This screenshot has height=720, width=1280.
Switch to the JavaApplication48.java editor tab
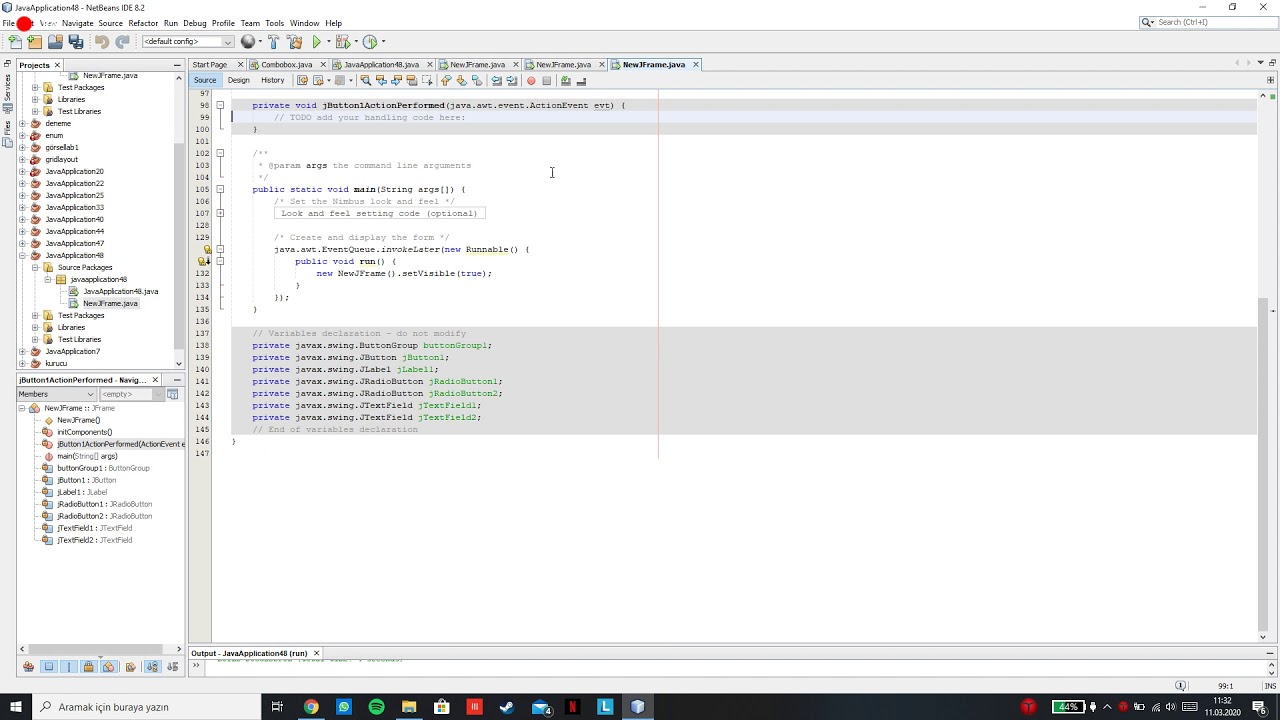pos(381,65)
